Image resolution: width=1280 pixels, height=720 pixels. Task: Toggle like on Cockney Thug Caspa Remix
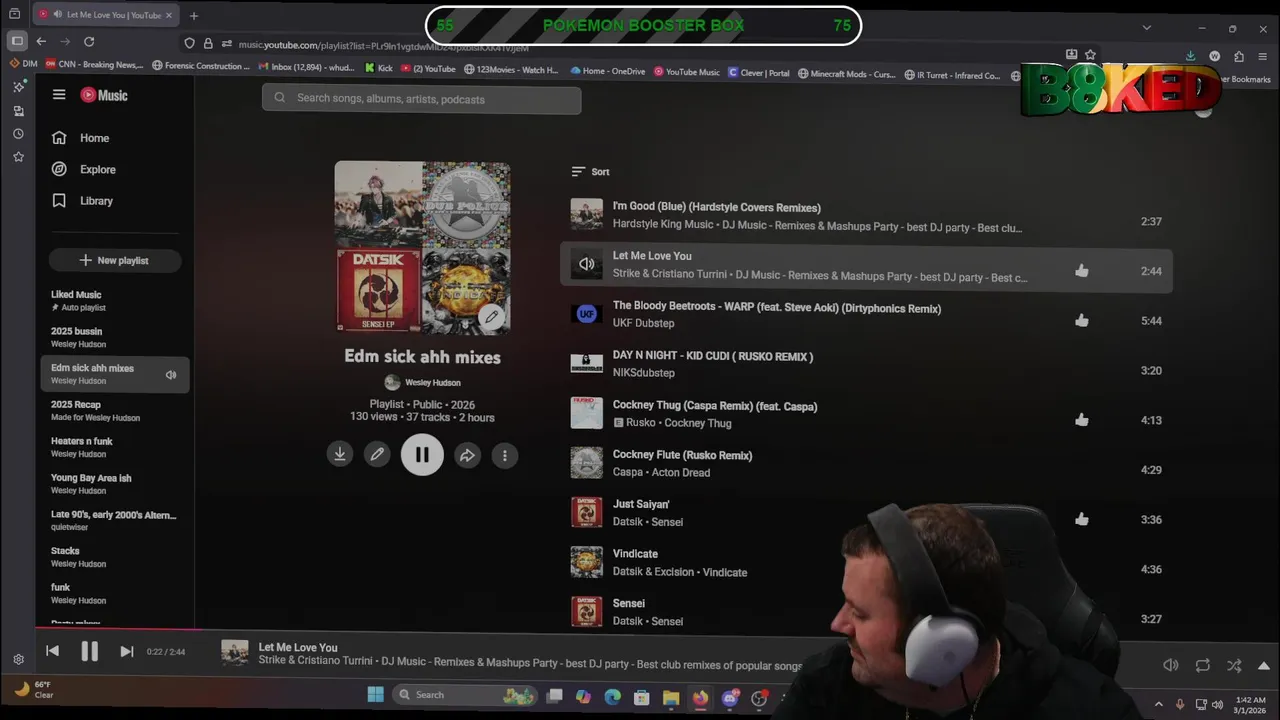click(1081, 420)
